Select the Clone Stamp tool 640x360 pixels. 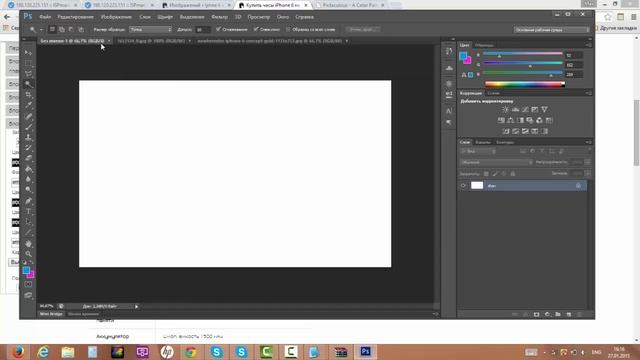pos(28,137)
